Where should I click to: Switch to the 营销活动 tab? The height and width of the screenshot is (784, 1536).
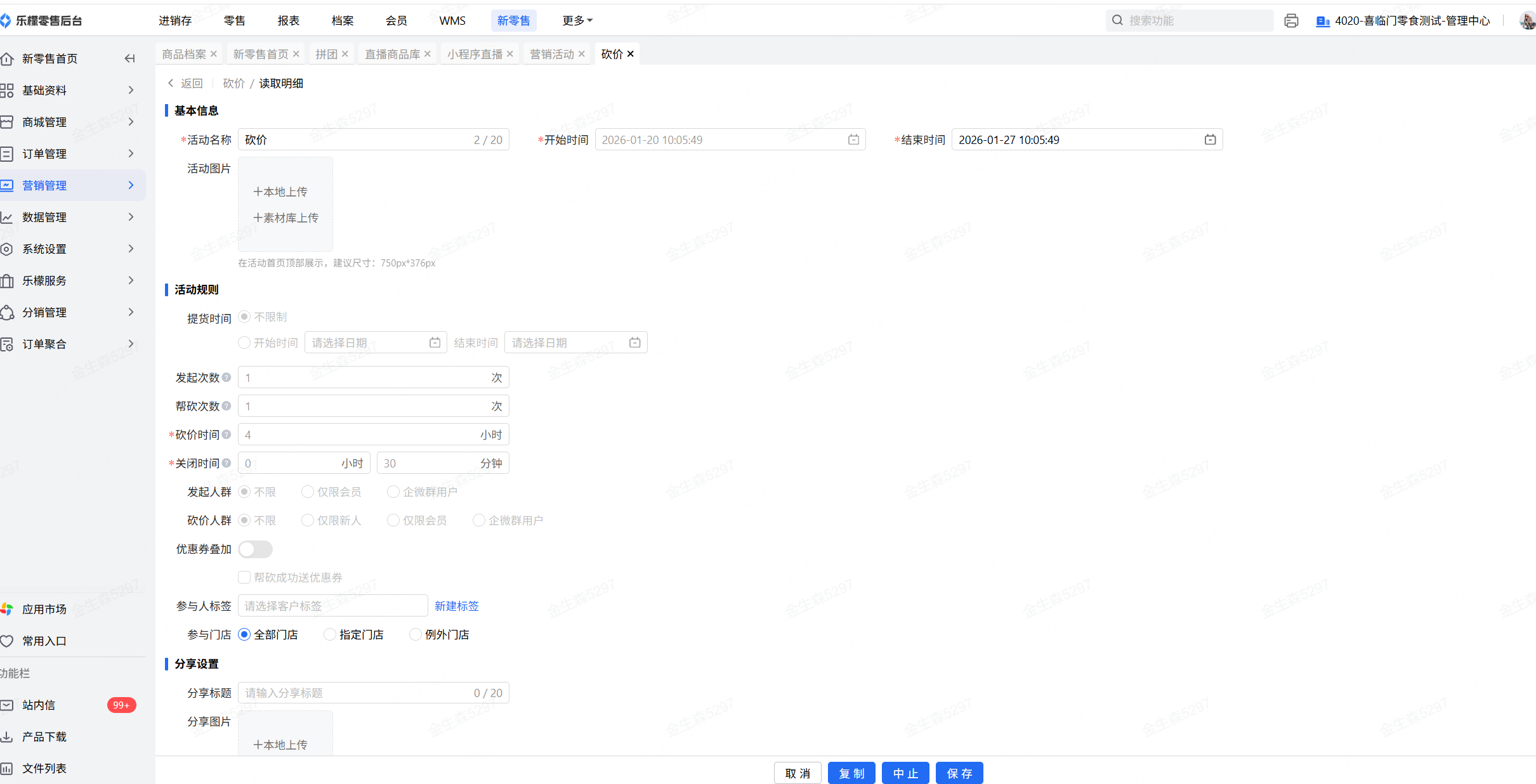[x=551, y=54]
